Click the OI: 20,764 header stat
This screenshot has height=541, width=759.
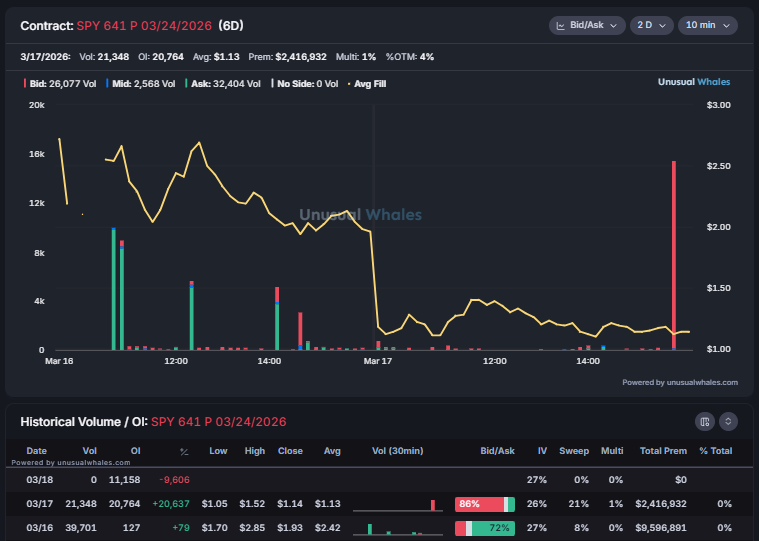(161, 57)
